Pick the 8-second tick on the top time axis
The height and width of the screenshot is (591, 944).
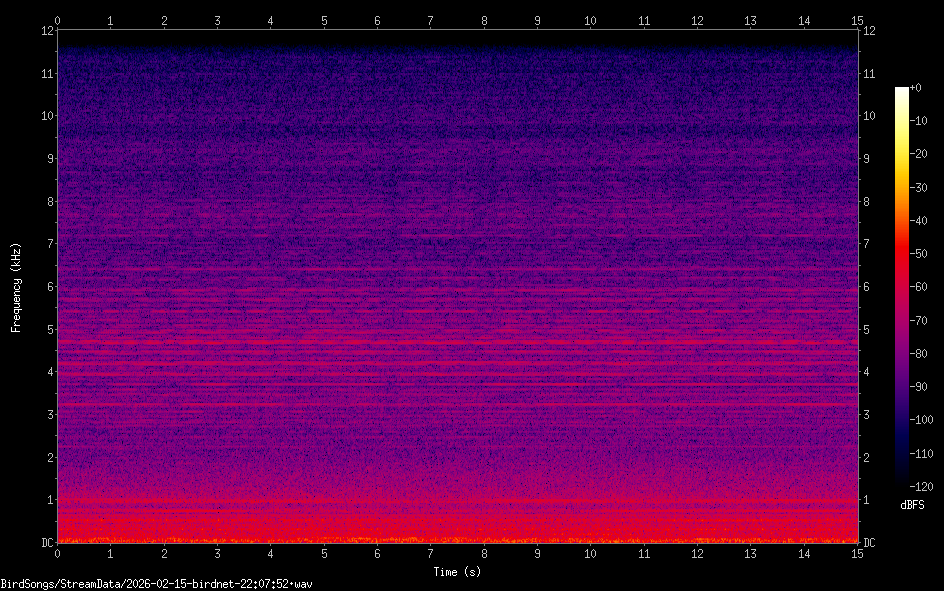point(484,19)
